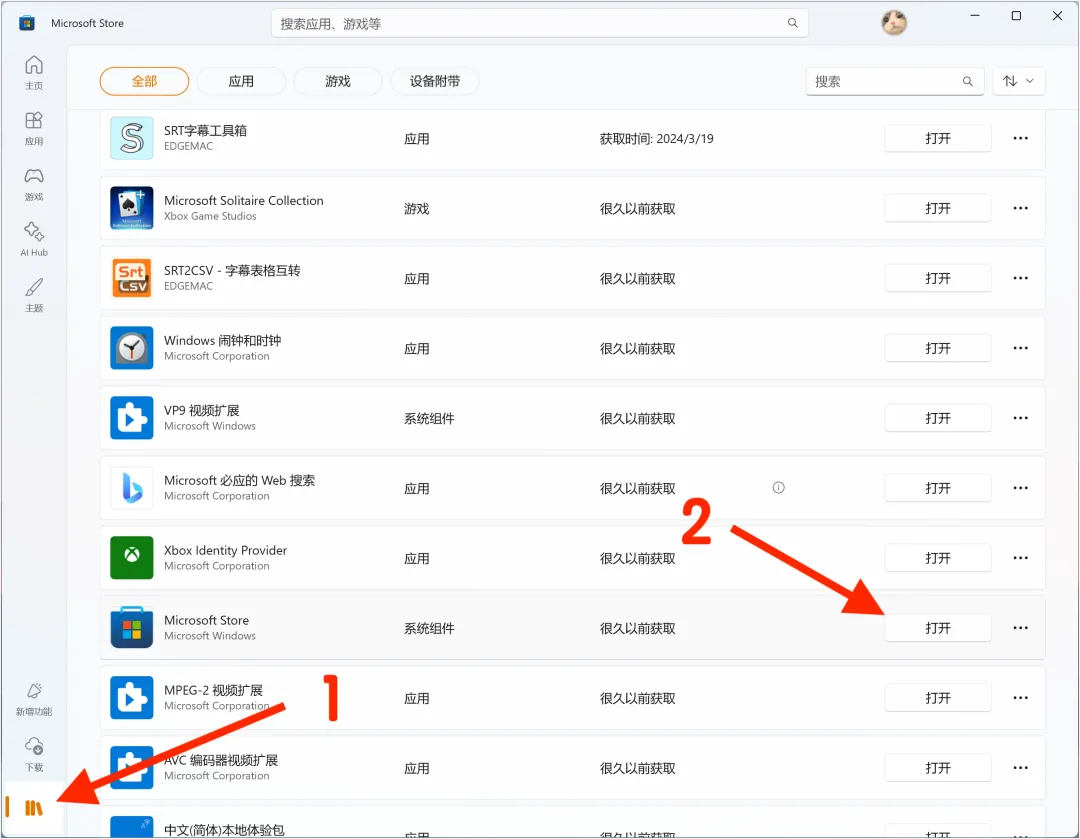Open more options for Microsoft Store row
Screen dimensions: 1080x839
1021,628
